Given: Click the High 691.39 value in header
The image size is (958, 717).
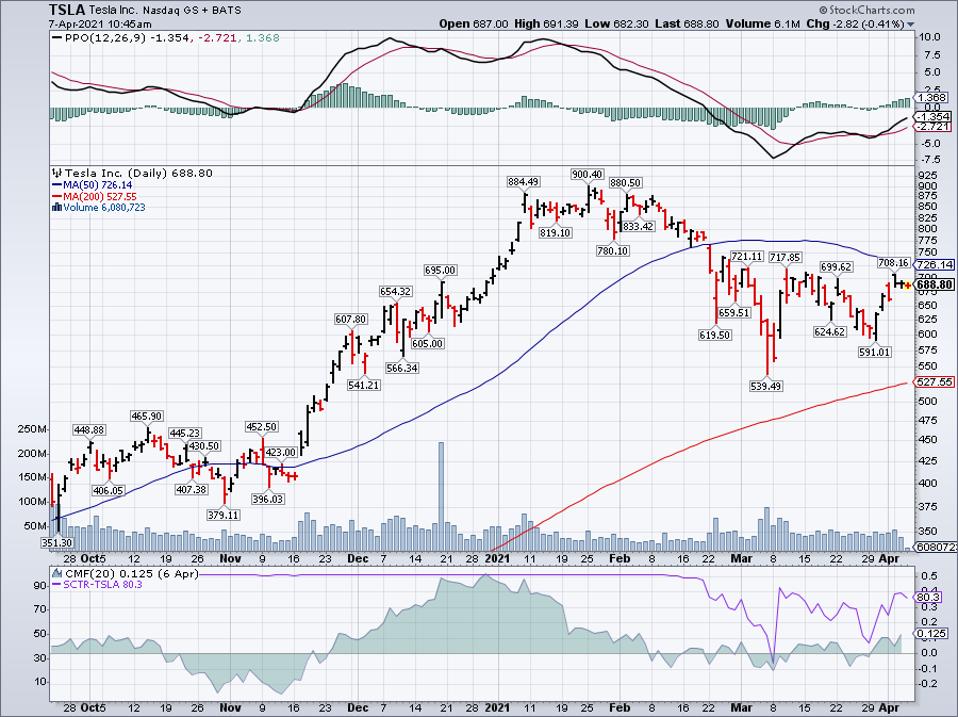Looking at the screenshot, I should pyautogui.click(x=546, y=24).
